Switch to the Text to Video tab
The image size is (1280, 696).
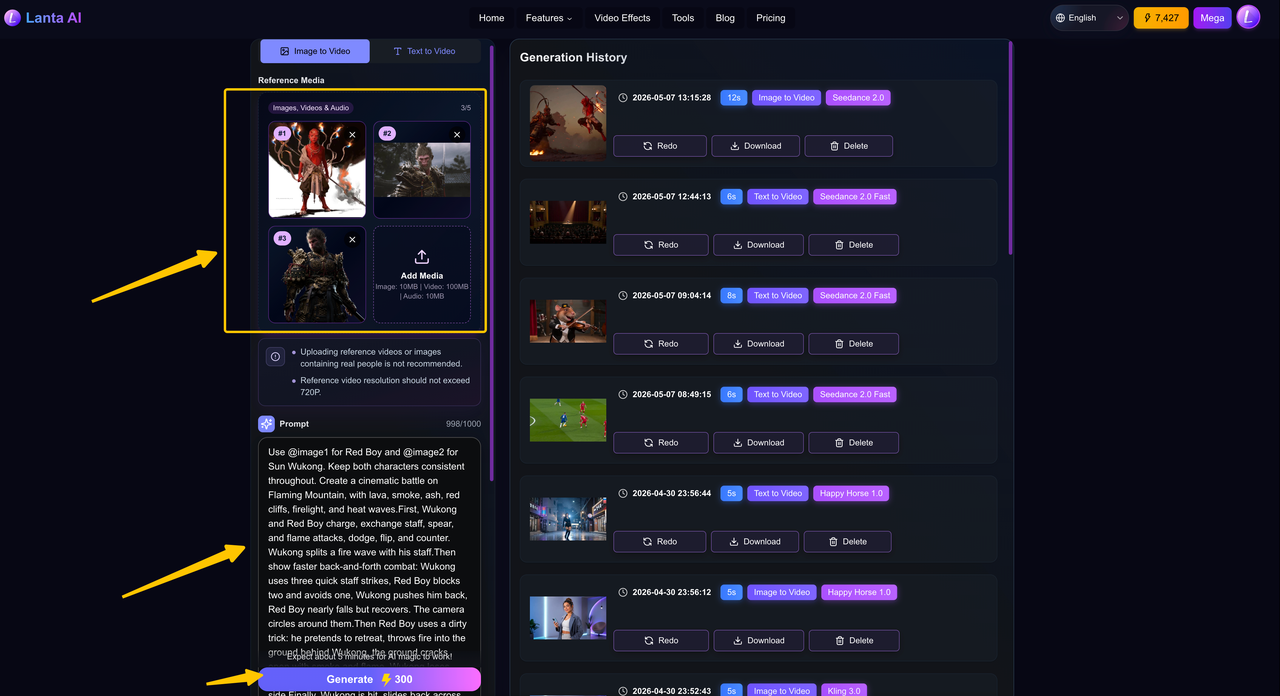pyautogui.click(x=425, y=51)
